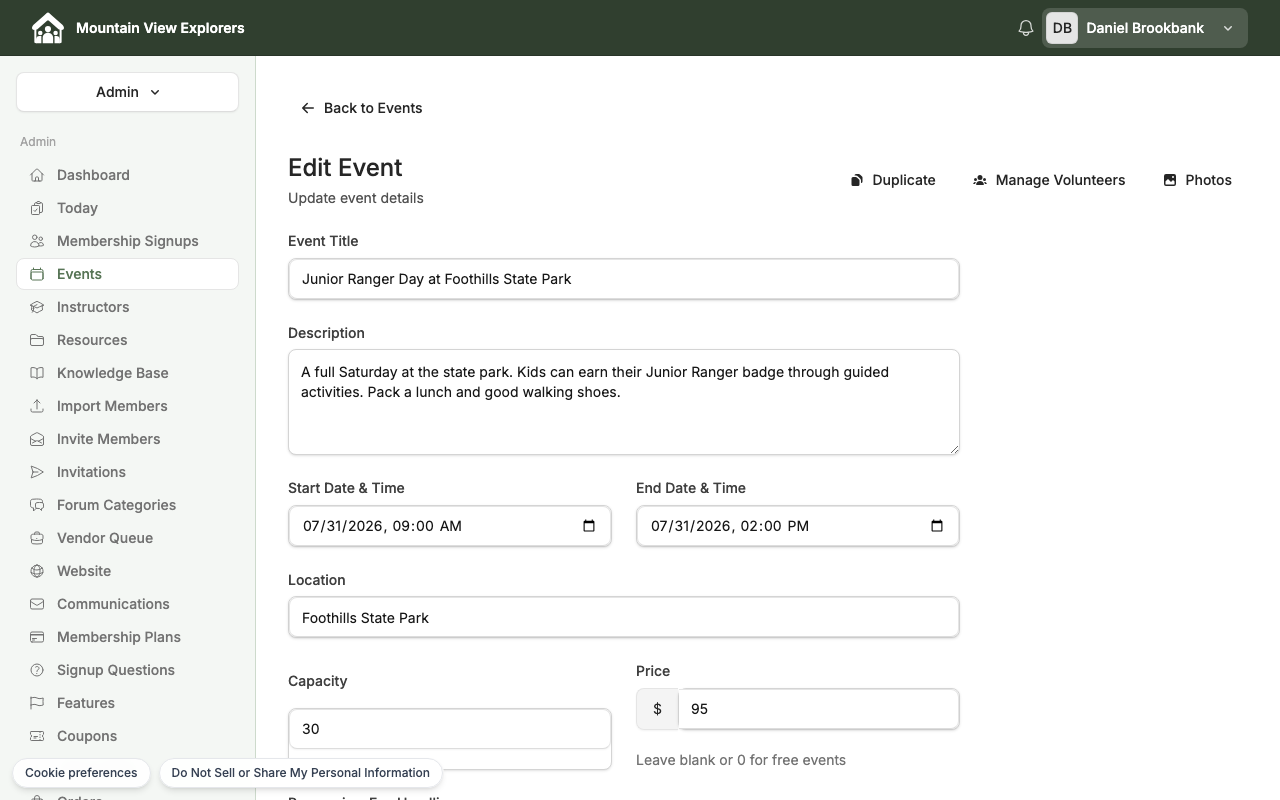The image size is (1280, 800).
Task: Click the Daniel Brookbank account name
Action: pos(1145,28)
